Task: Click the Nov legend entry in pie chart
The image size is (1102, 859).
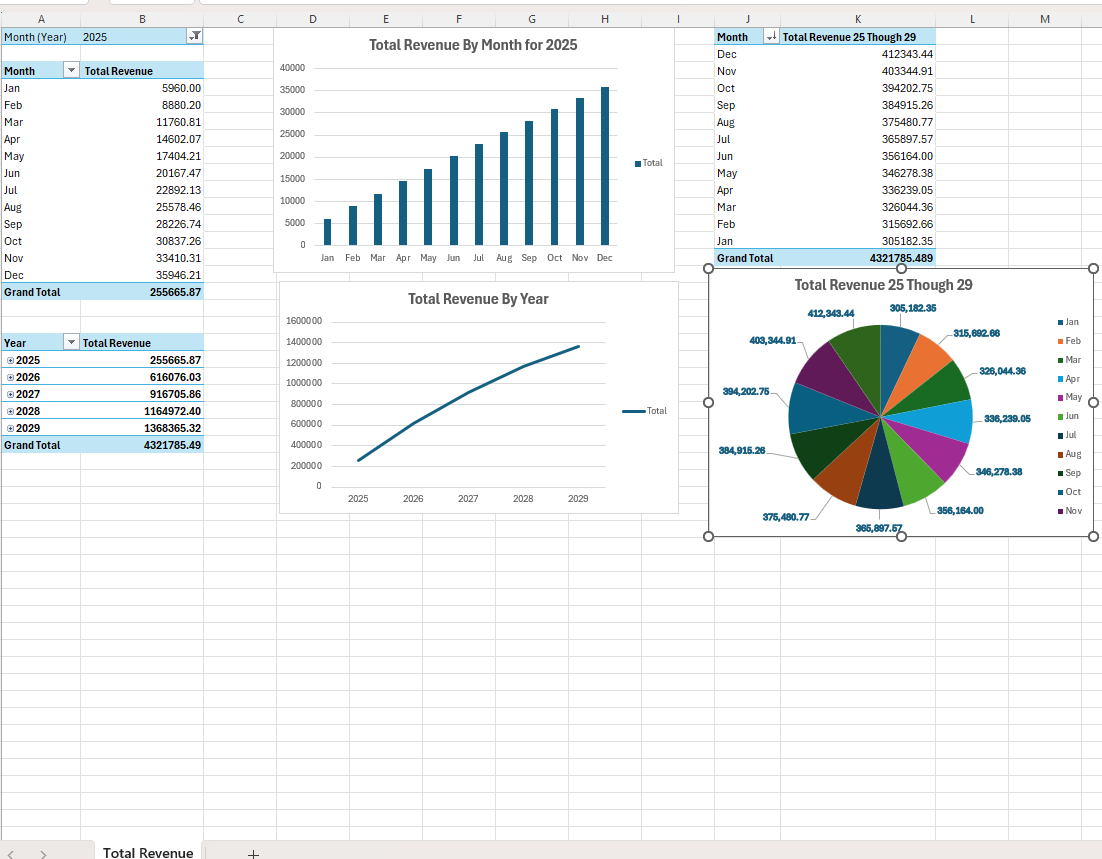Action: 1070,511
